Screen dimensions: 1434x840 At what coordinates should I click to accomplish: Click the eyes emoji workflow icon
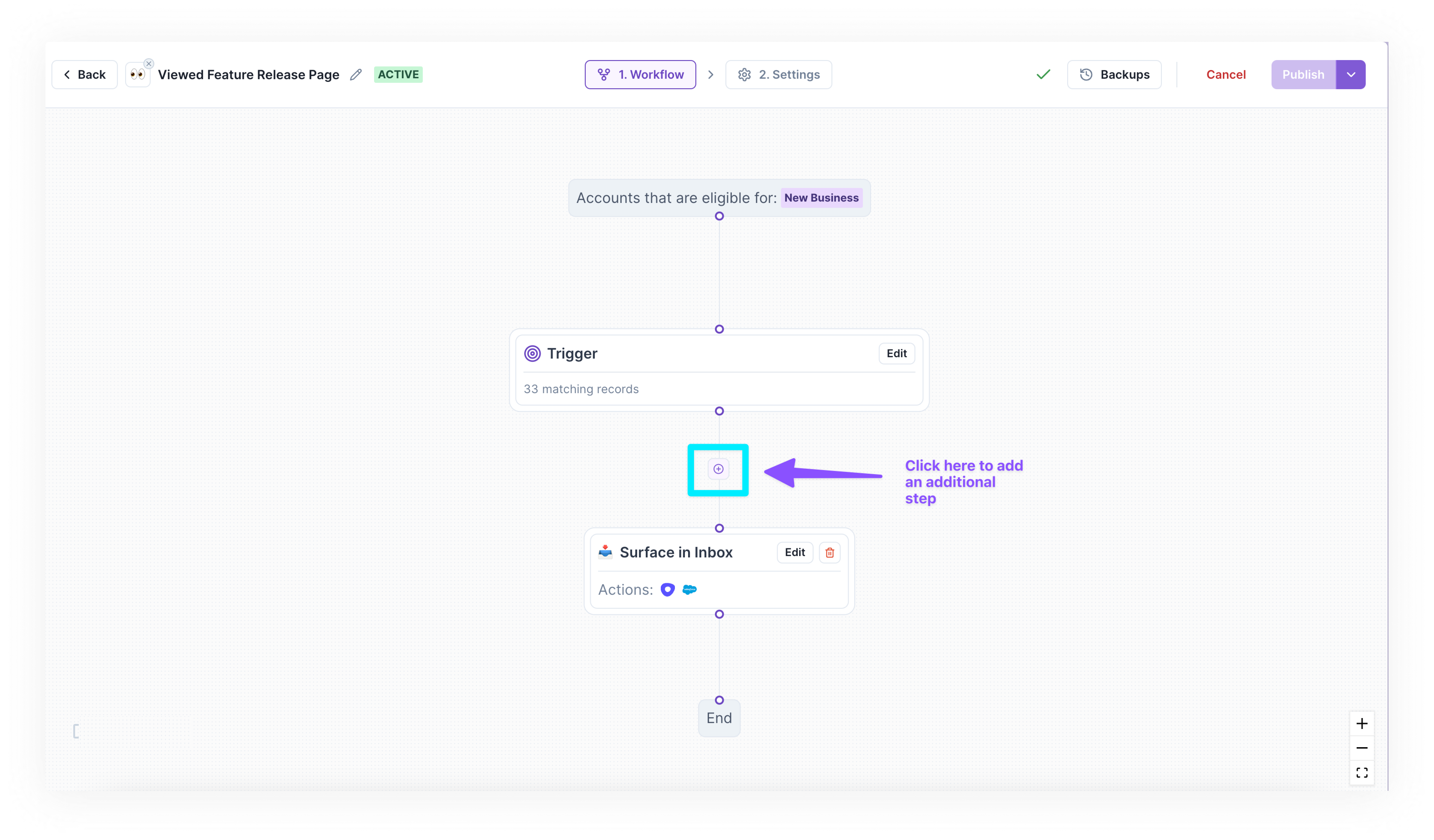137,75
